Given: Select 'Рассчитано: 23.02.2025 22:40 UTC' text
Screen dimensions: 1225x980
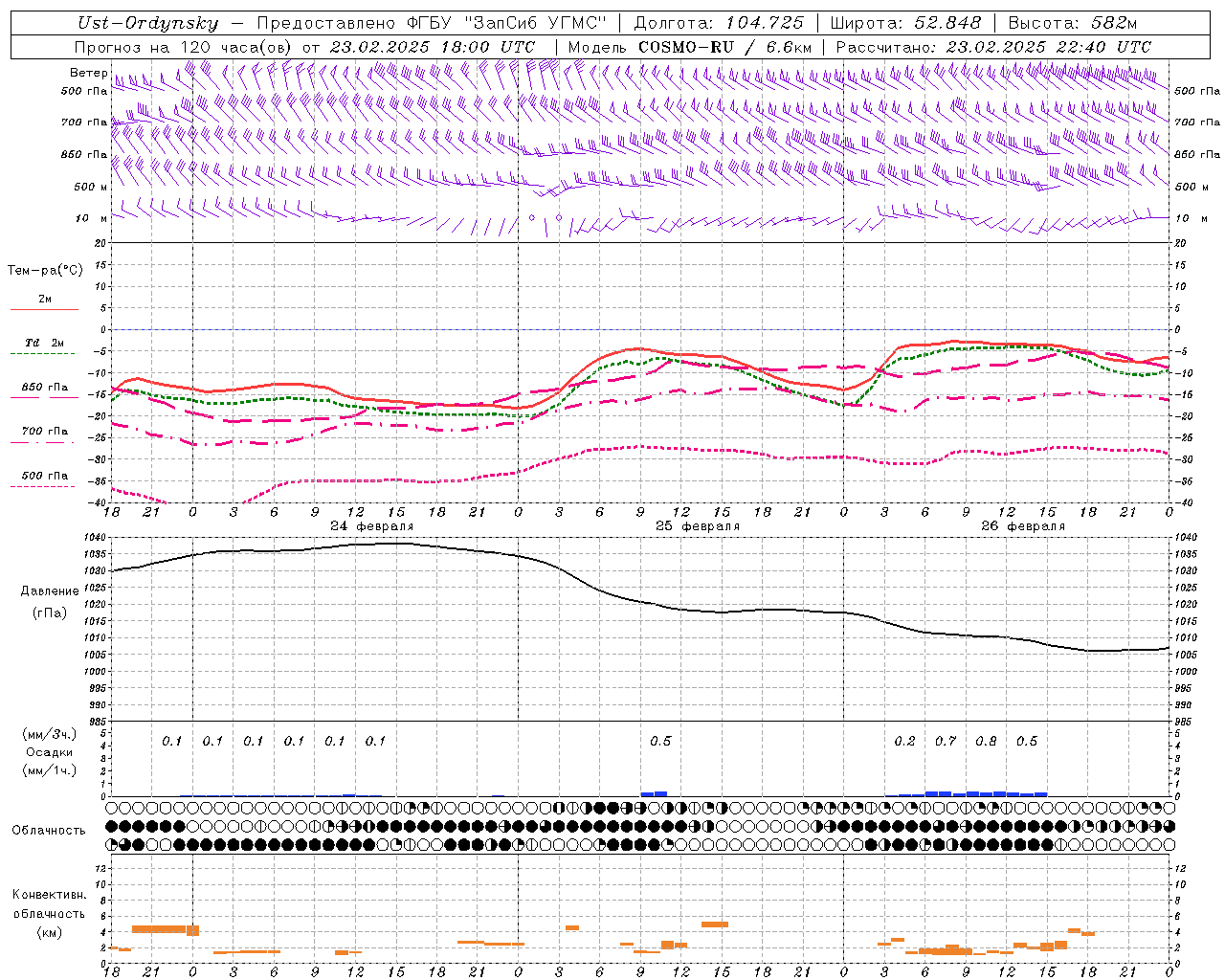Looking at the screenshot, I should (993, 47).
